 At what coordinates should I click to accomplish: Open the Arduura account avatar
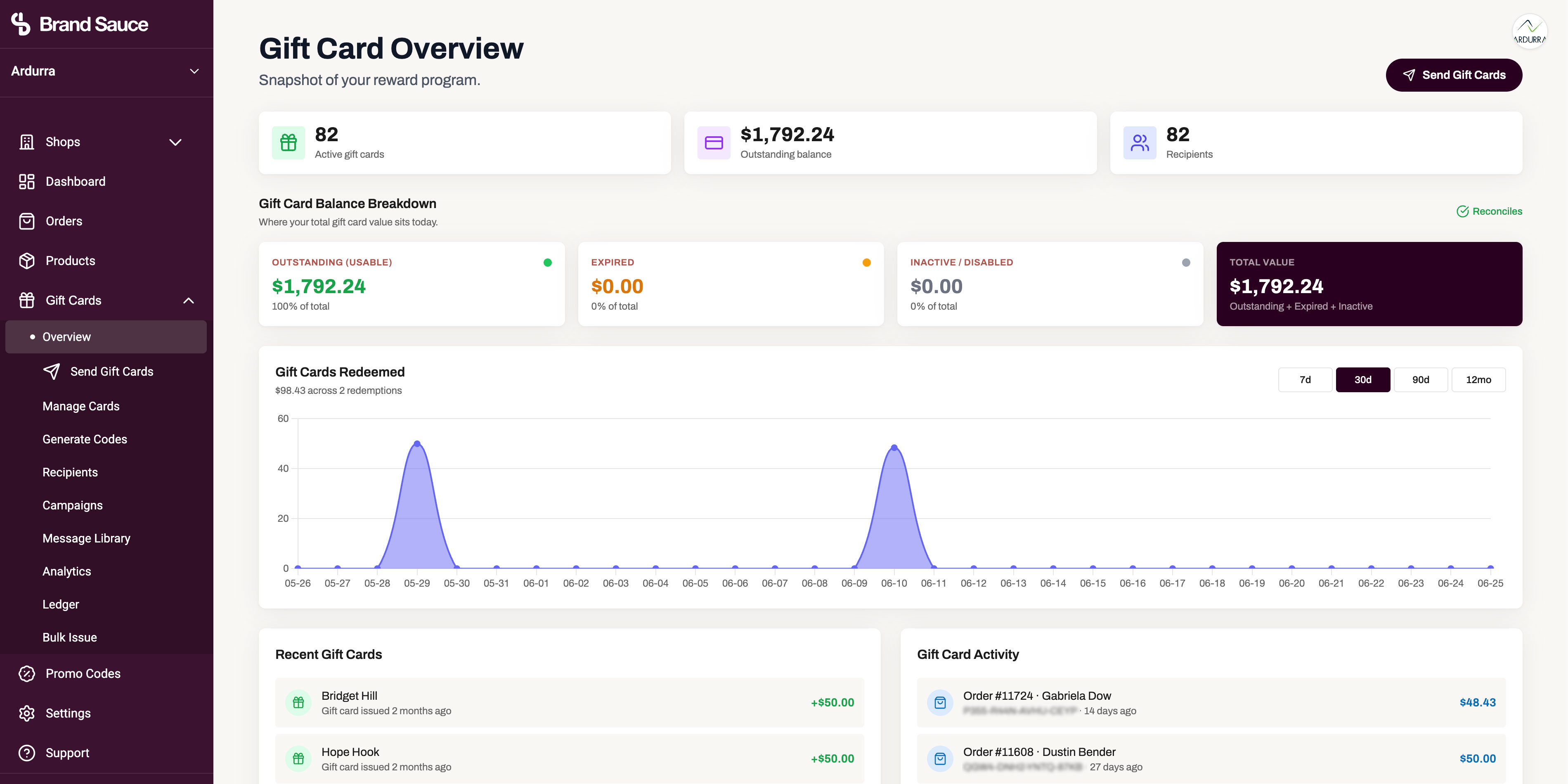[1529, 32]
